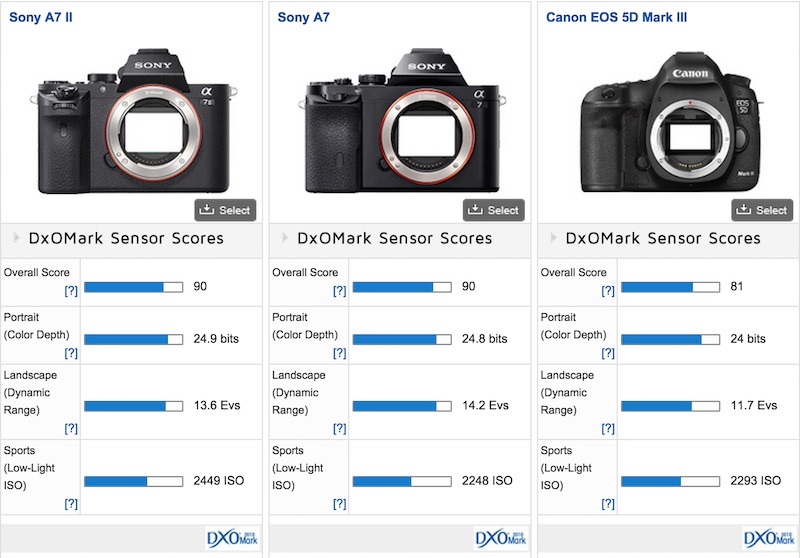800x558 pixels.
Task: Collapse Sony A7 II DxOMark Sensor Scores arrow
Action: pos(16,238)
